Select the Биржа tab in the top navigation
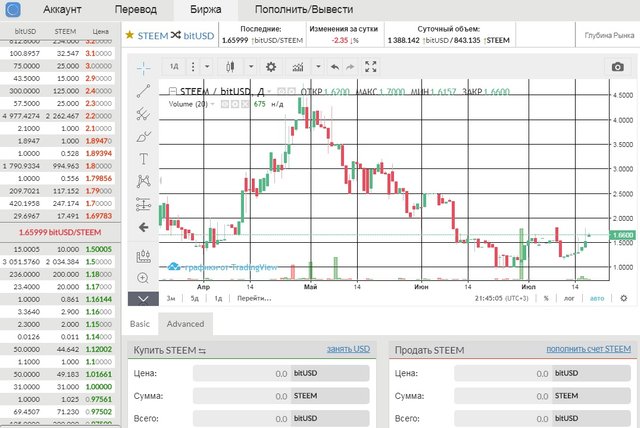Viewport: 640px width, 428px height. click(x=206, y=9)
